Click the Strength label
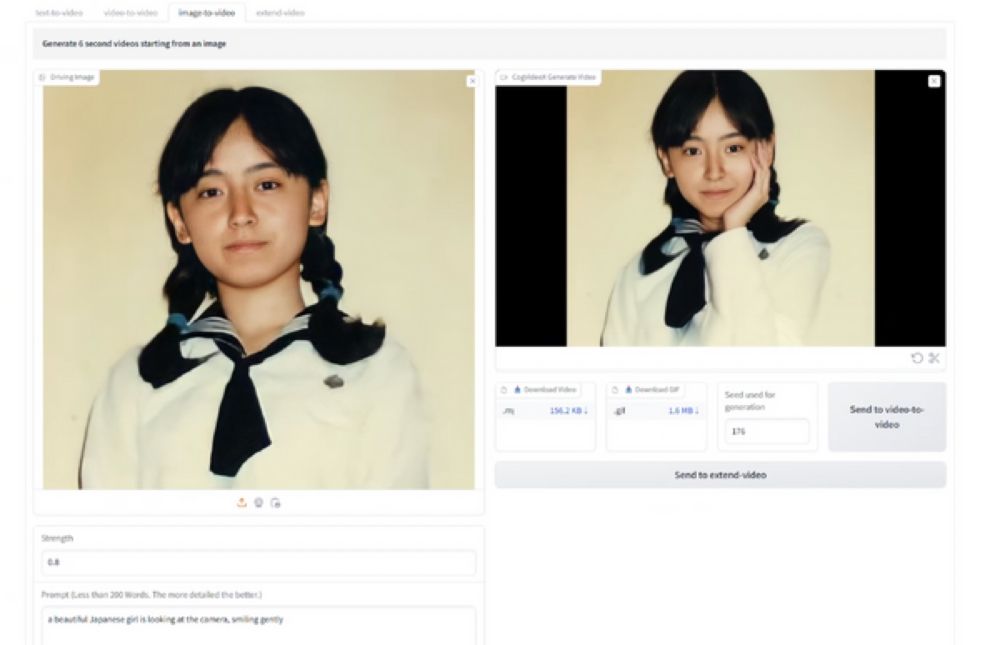 pos(57,538)
